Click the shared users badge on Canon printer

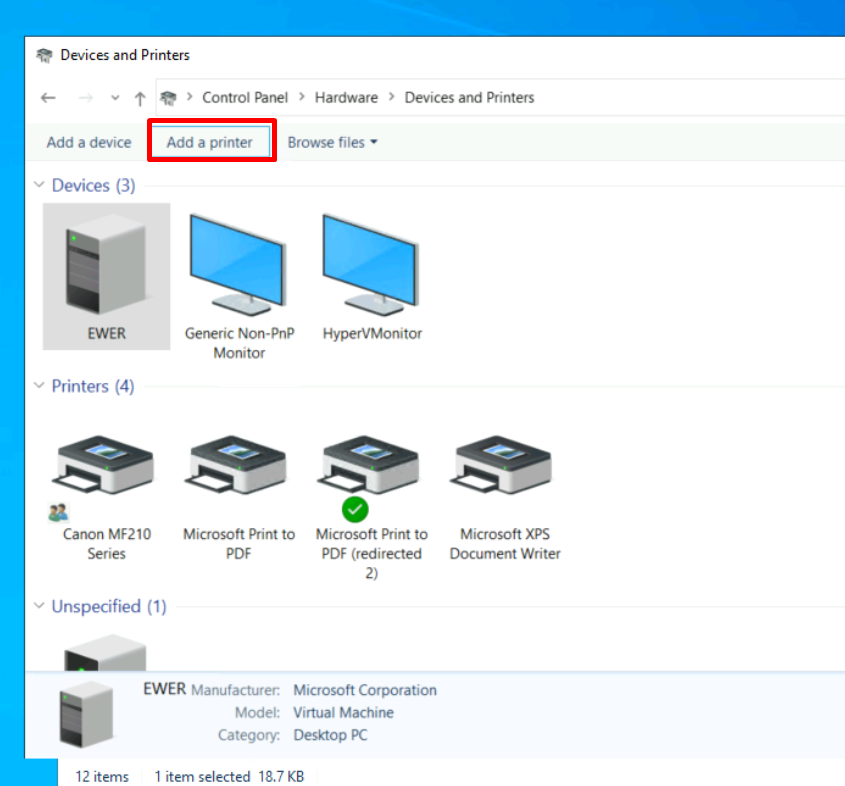(x=58, y=511)
